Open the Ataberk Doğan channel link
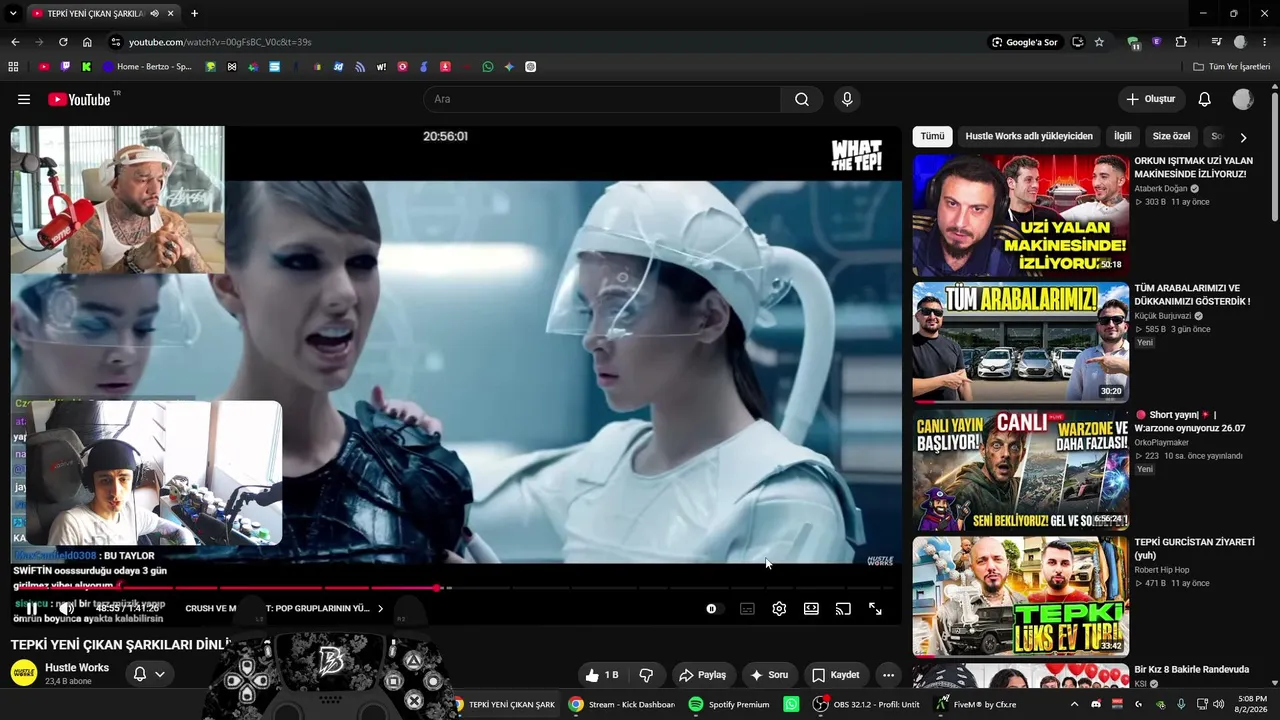The image size is (1280, 720). 1162,188
